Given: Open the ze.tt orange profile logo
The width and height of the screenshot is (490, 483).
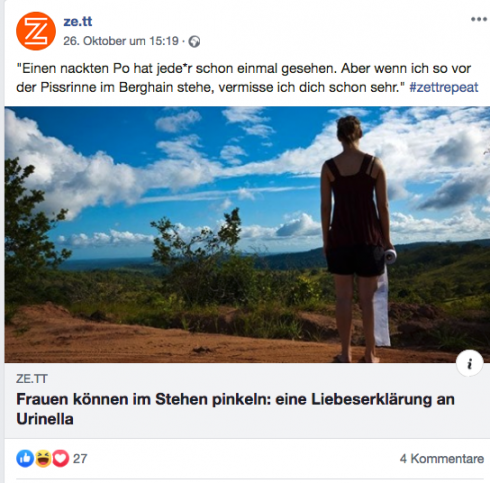Looking at the screenshot, I should 36,31.
